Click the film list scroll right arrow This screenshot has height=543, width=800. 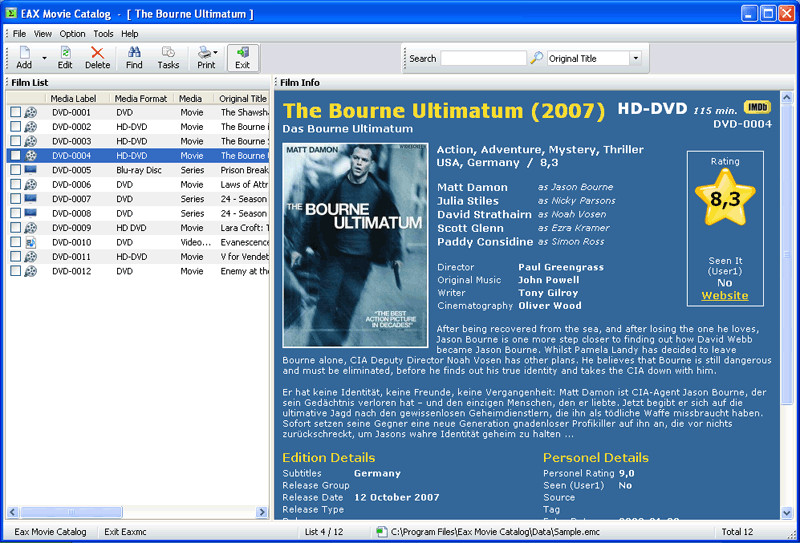tap(262, 512)
